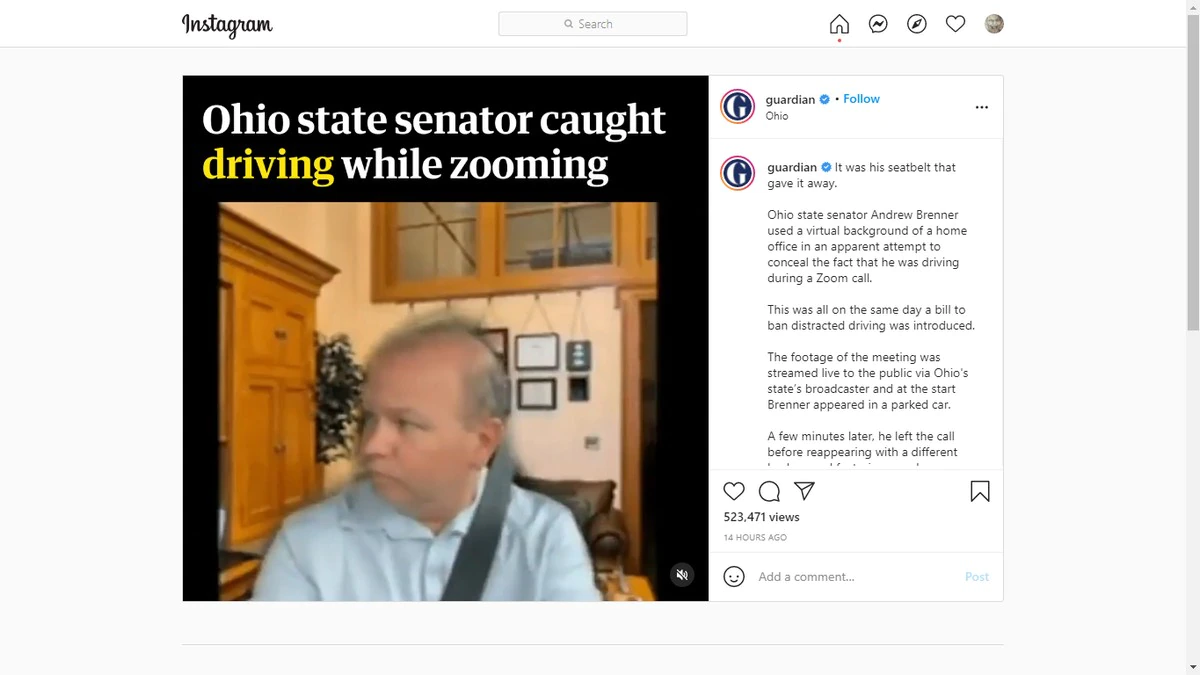Open the three-dot post options menu
This screenshot has width=1200, height=675.
pos(981,107)
